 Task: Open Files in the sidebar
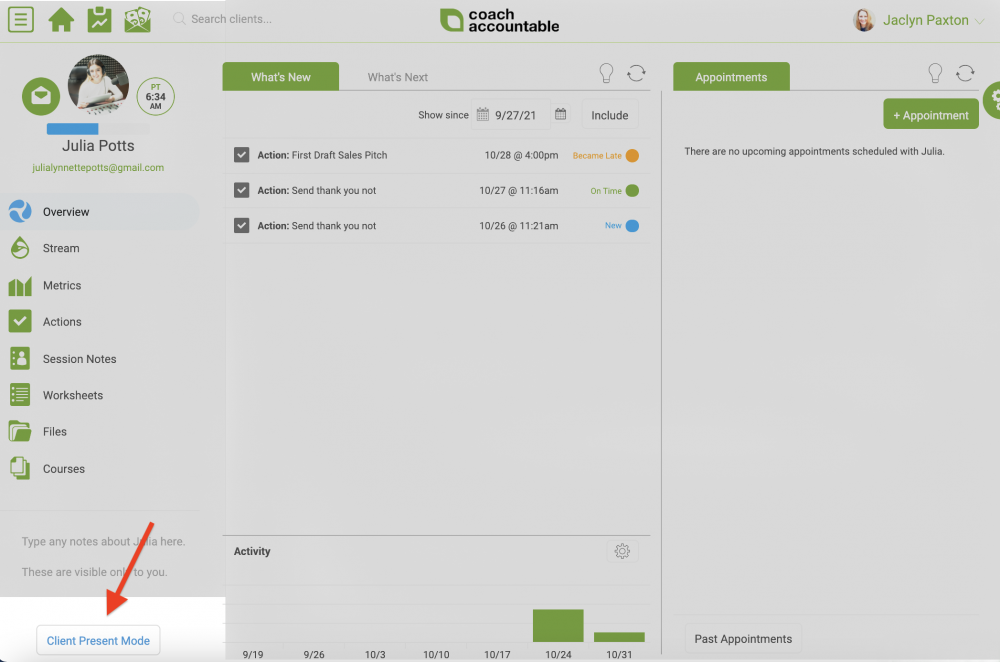55,432
